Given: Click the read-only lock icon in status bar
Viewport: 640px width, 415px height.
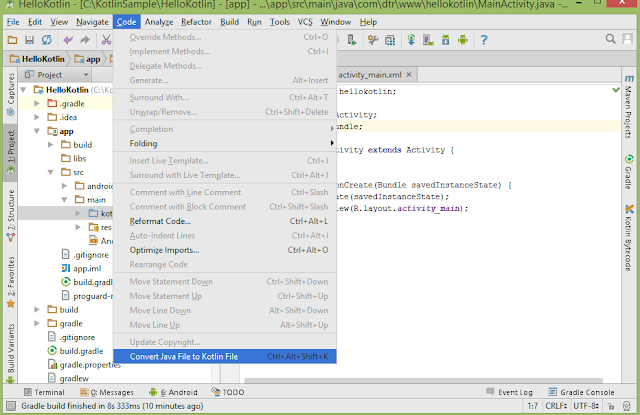Looking at the screenshot, I should tap(611, 406).
